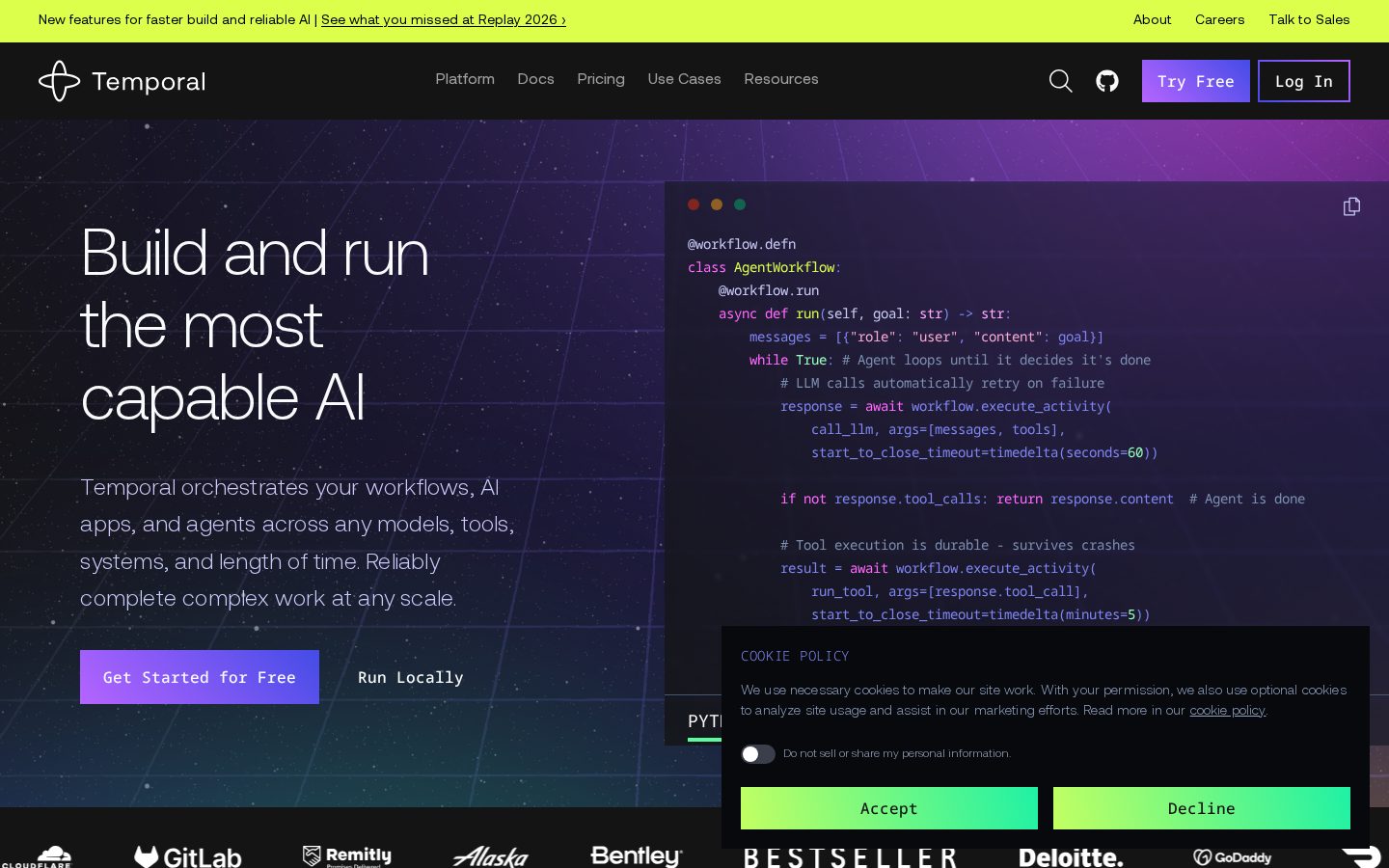Click Talk to Sales
This screenshot has width=1389, height=868.
click(x=1309, y=19)
